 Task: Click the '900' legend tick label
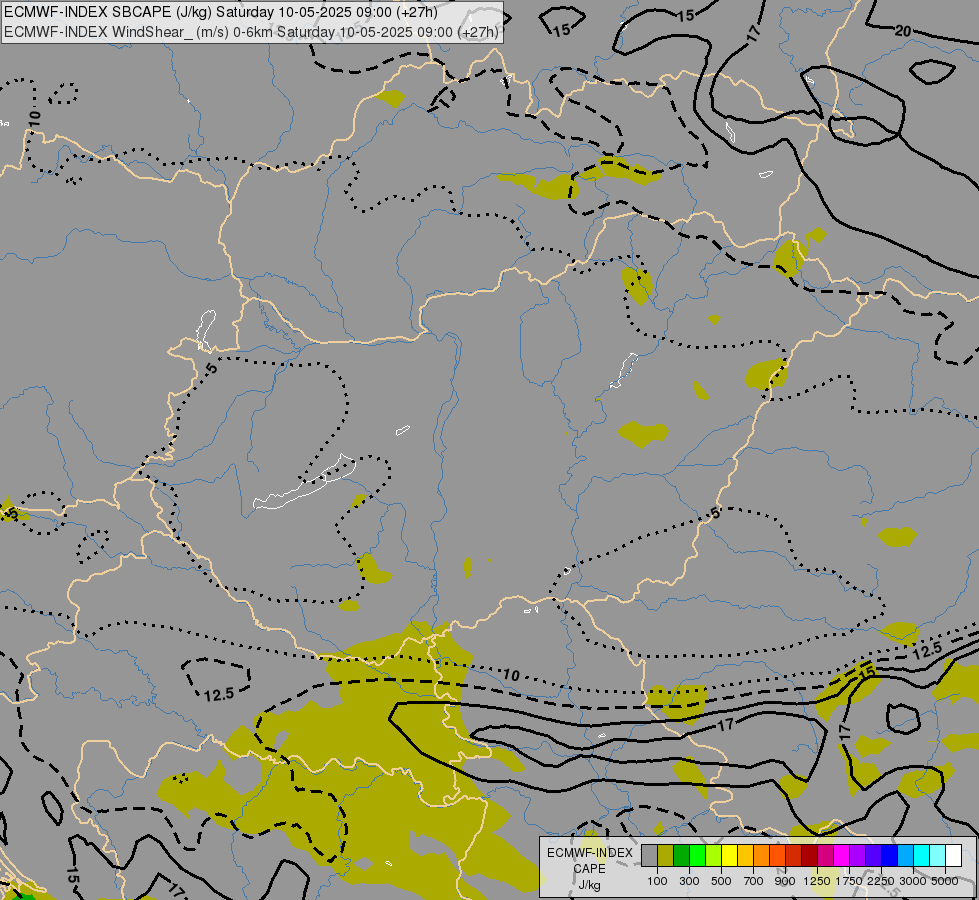(x=785, y=881)
